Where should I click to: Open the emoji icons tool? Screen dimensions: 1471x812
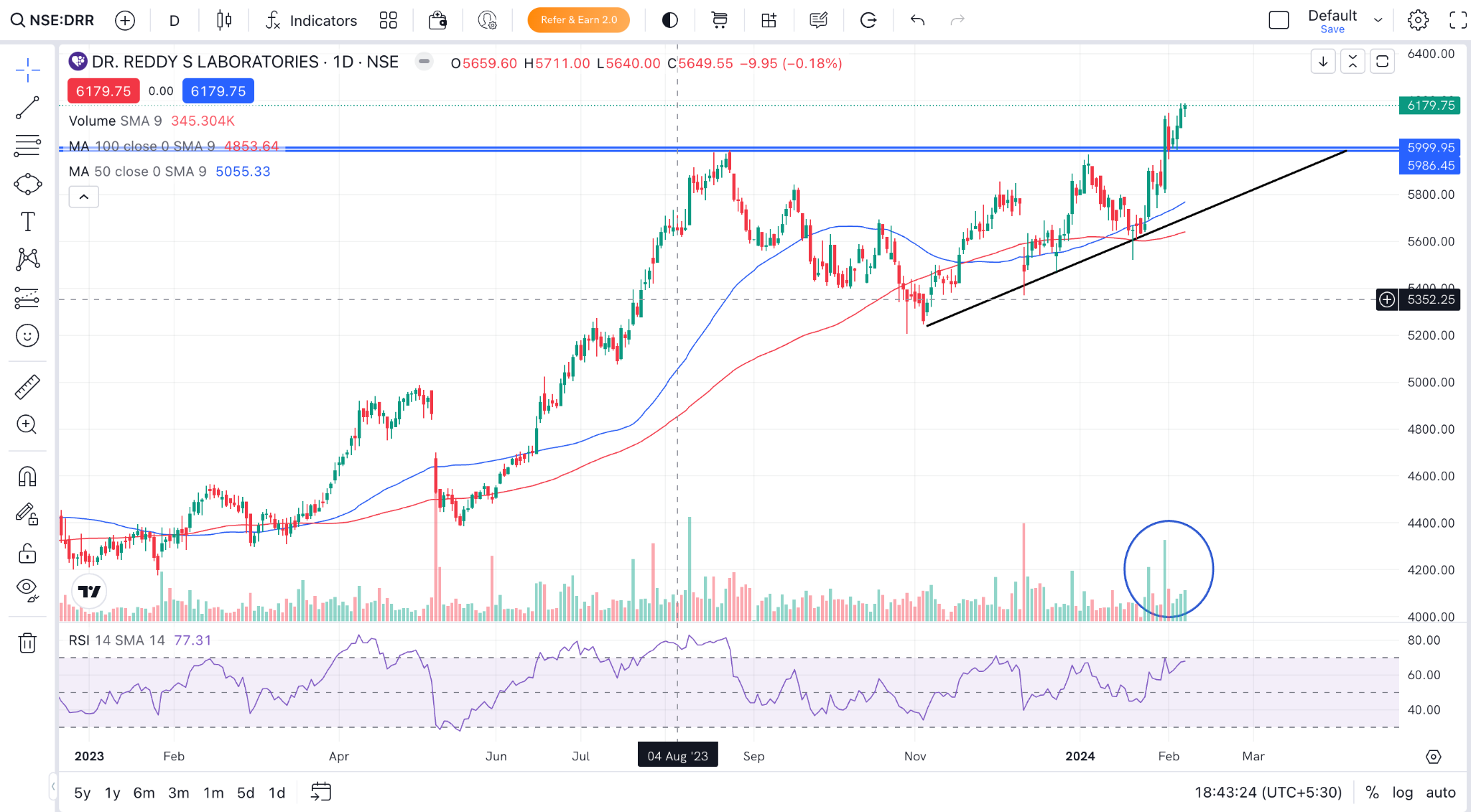(27, 335)
